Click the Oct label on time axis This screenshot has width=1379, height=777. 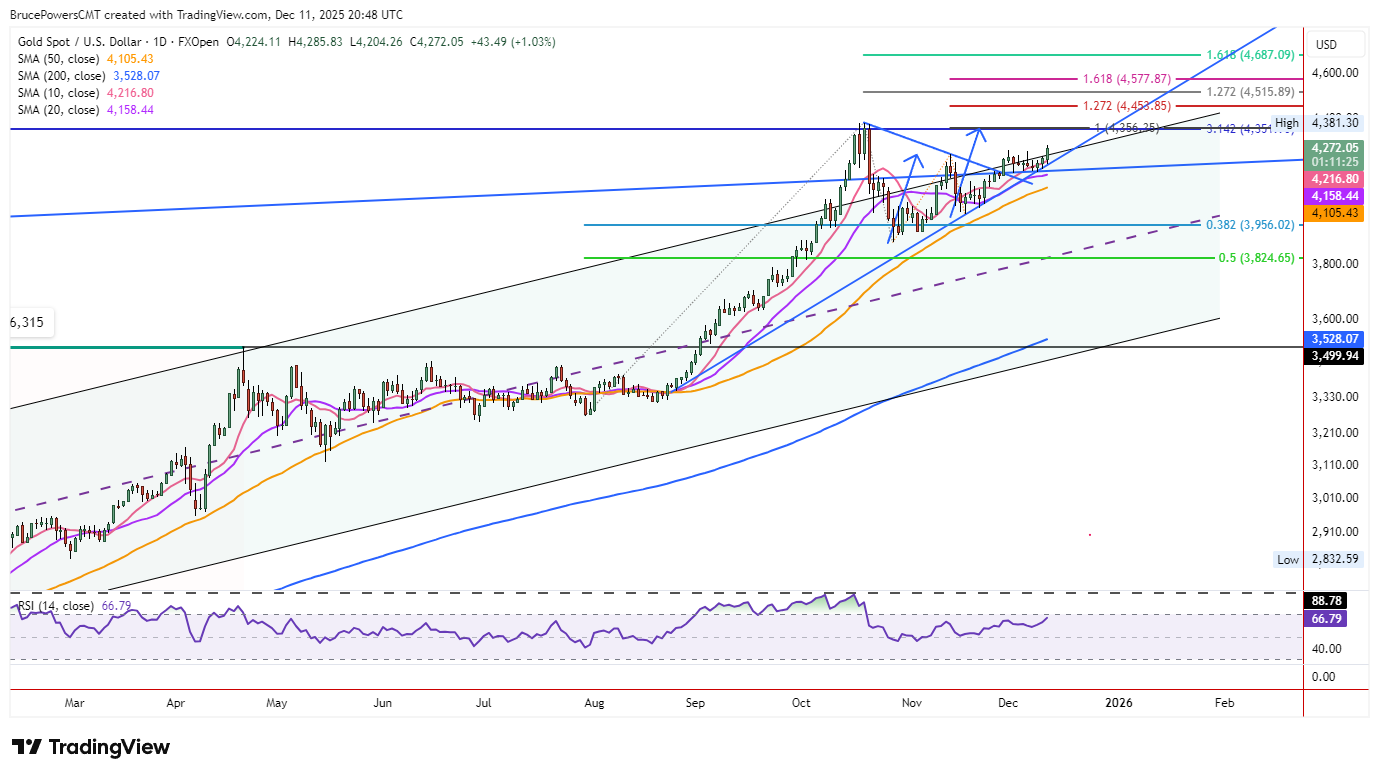click(x=801, y=703)
